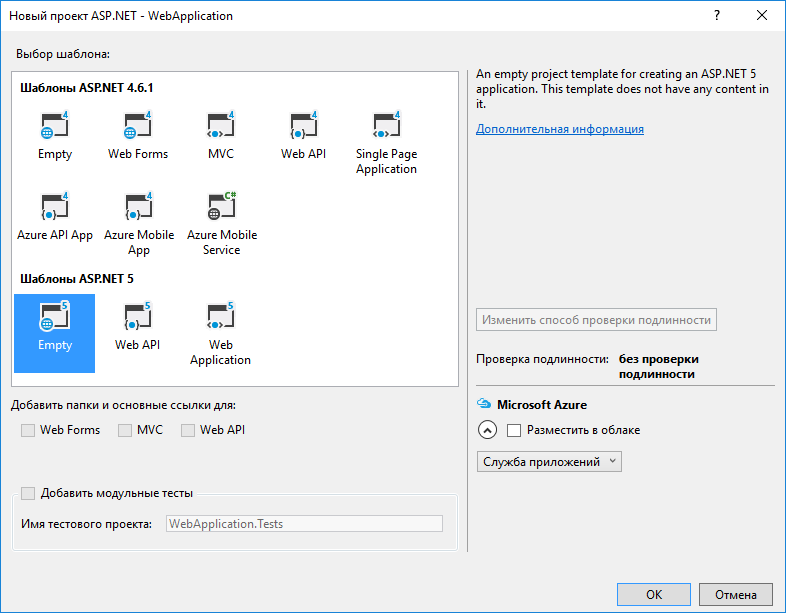Pick the Azure Mobile Service template
The width and height of the screenshot is (786, 613).
point(221,208)
